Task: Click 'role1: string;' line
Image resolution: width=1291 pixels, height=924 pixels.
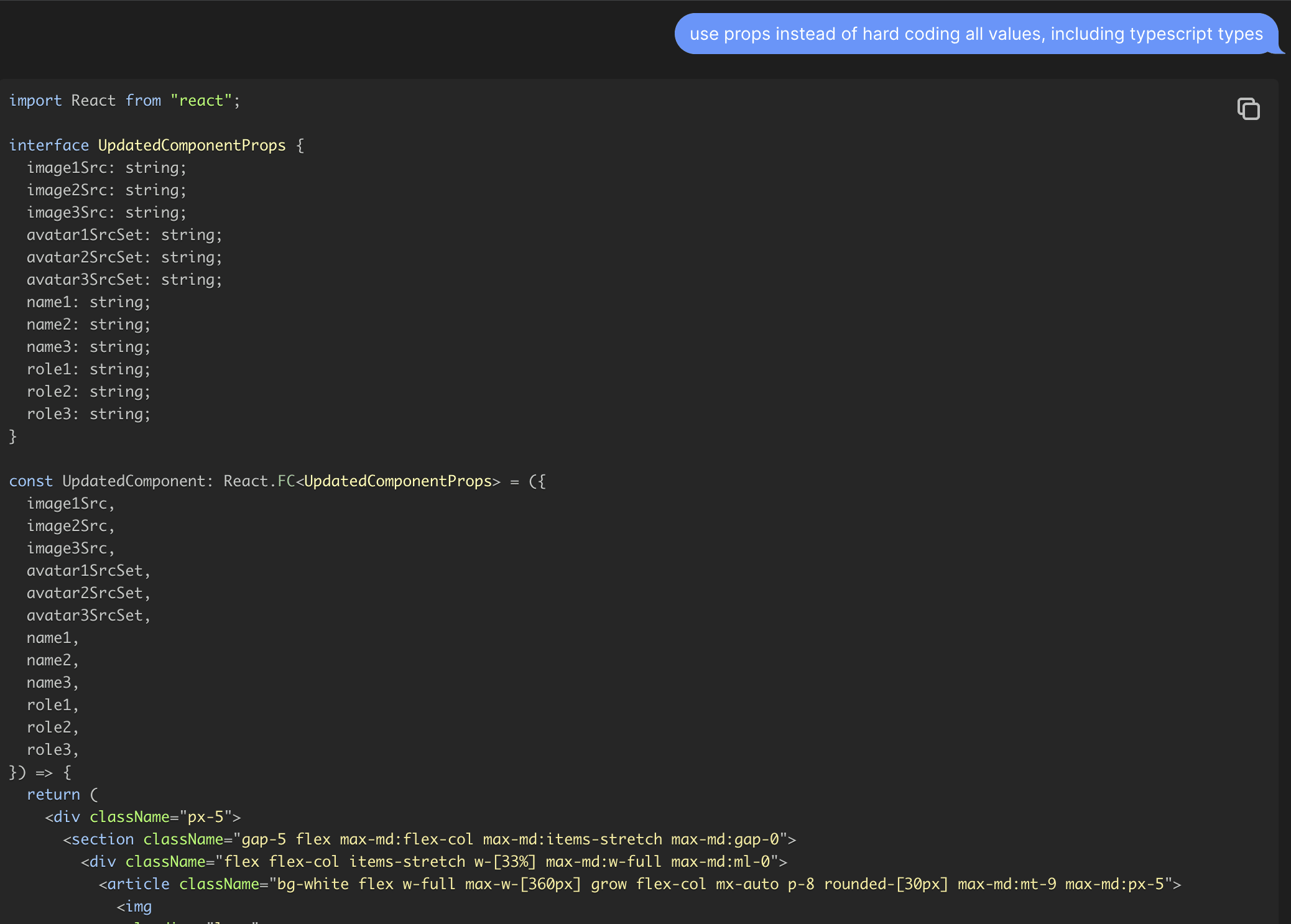Action: click(88, 369)
